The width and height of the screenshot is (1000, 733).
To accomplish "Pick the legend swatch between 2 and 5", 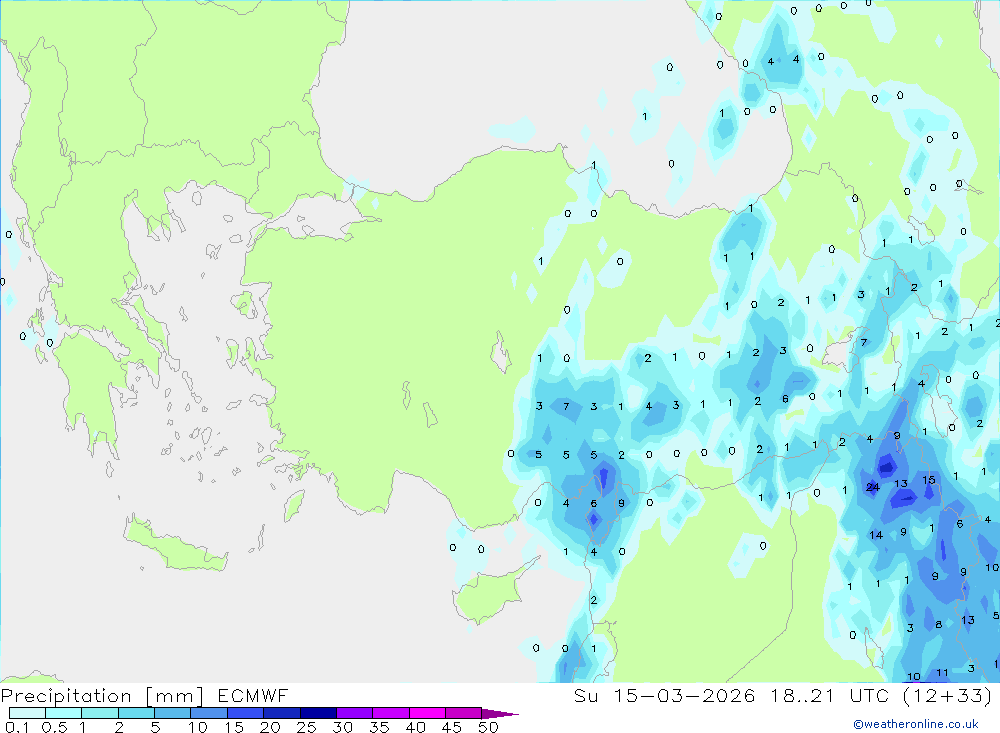I will [x=136, y=713].
